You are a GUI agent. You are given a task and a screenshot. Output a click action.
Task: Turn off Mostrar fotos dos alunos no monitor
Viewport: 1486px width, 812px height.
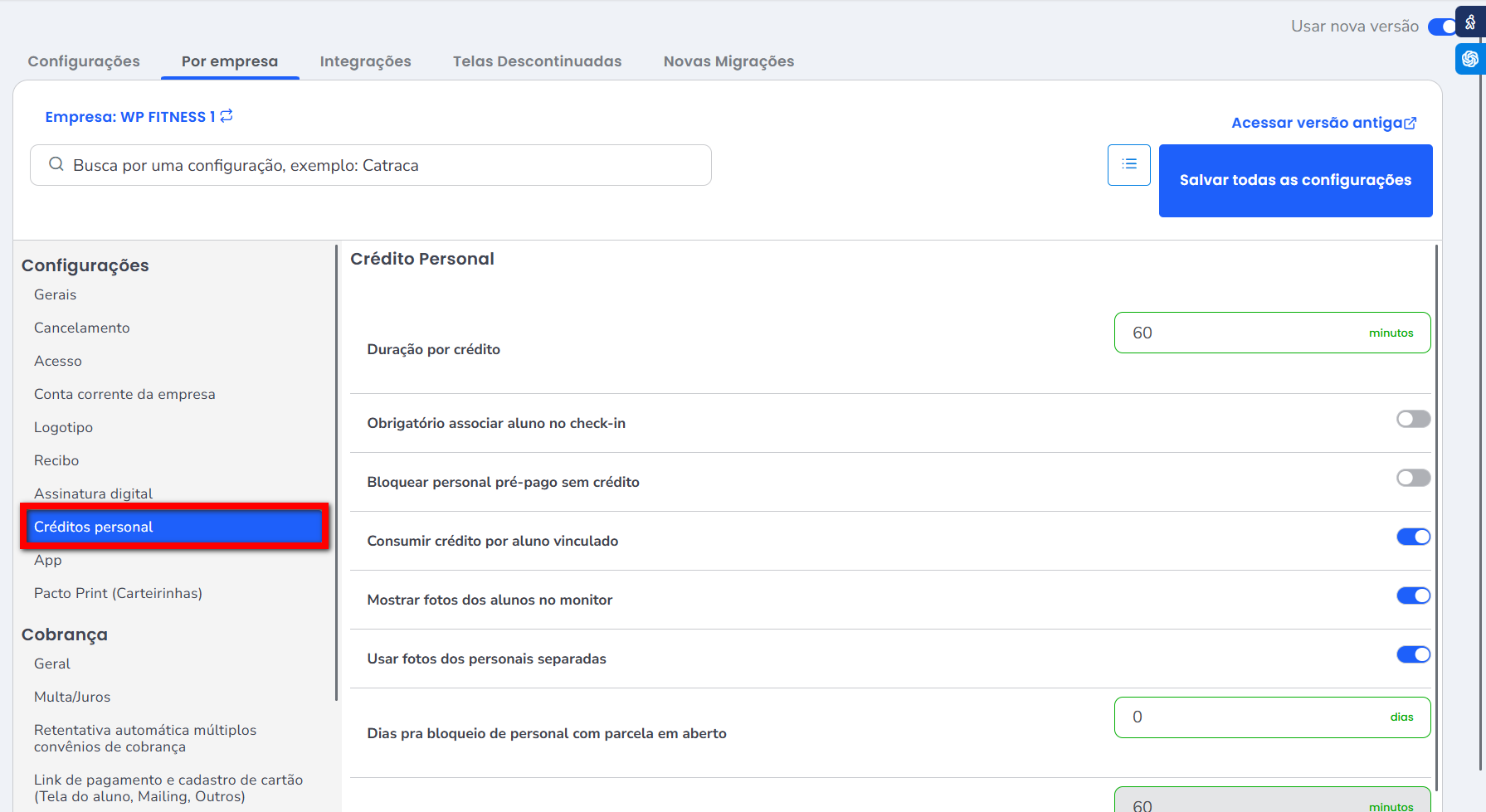(1412, 596)
